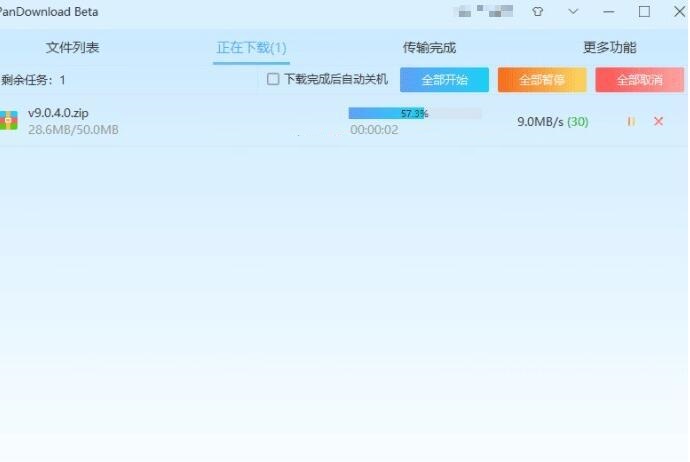Click the 全部取消 button
Screen dimensions: 690x462
coord(640,80)
